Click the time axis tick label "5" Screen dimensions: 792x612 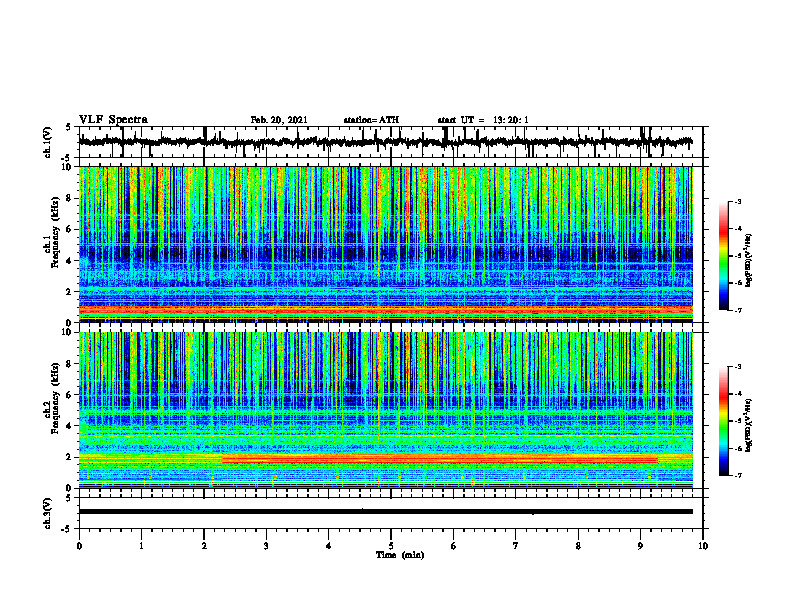point(391,546)
